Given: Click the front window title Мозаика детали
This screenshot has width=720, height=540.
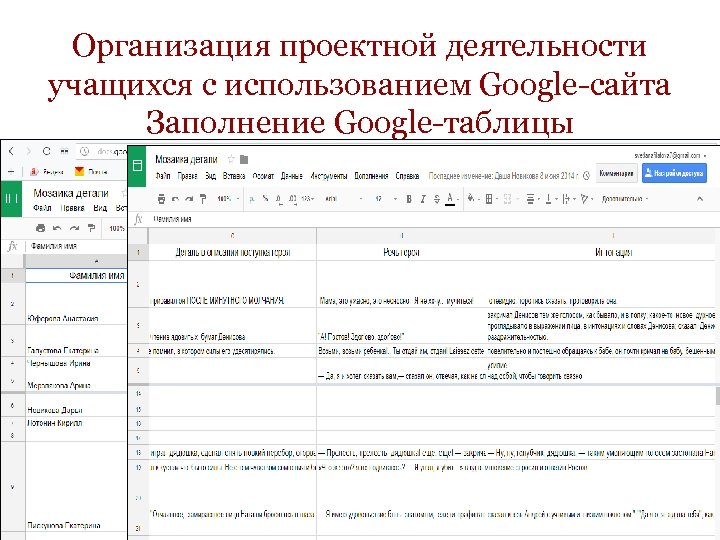Looking at the screenshot, I should tap(186, 159).
